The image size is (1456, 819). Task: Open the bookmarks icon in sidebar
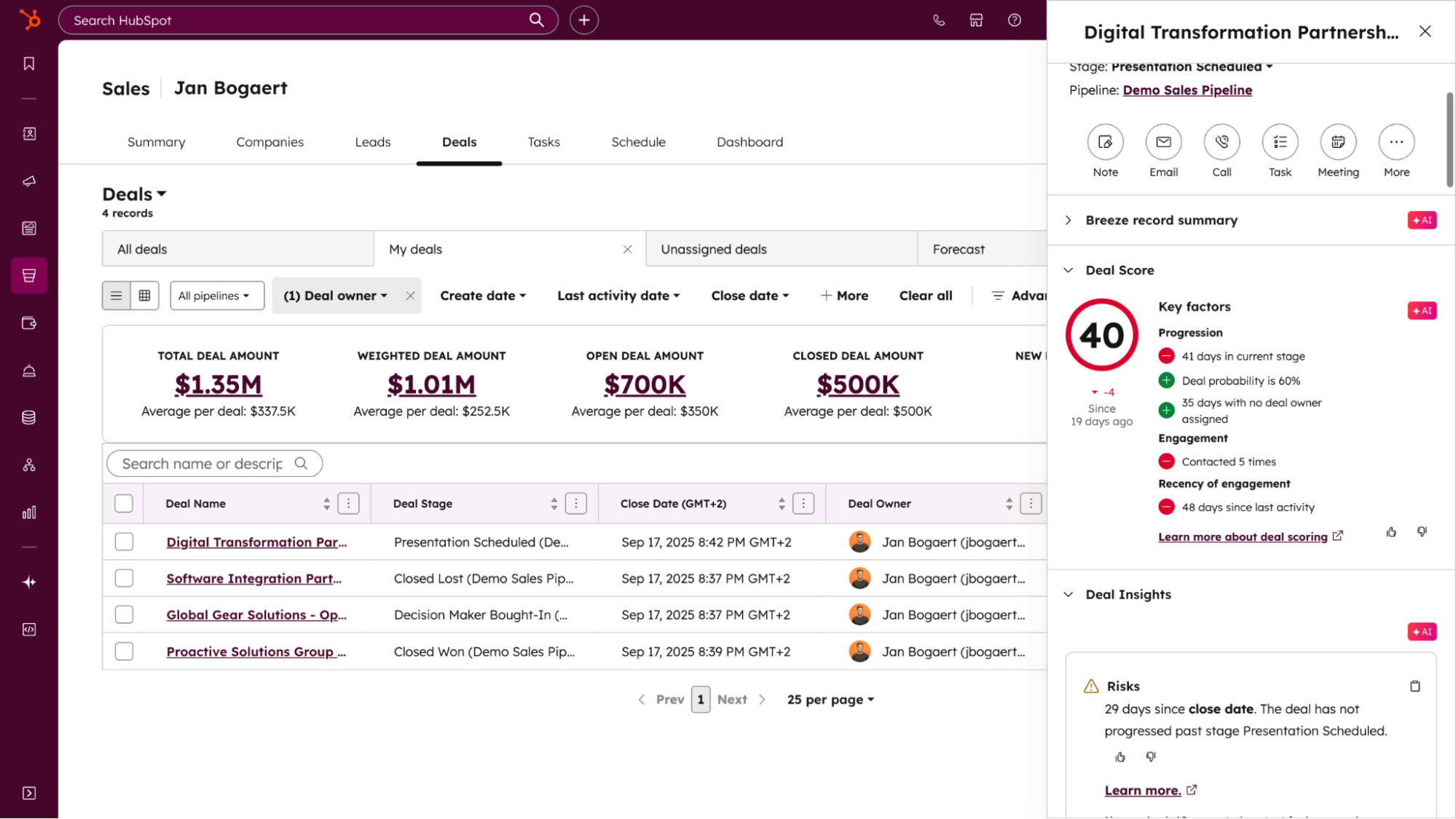coord(29,64)
